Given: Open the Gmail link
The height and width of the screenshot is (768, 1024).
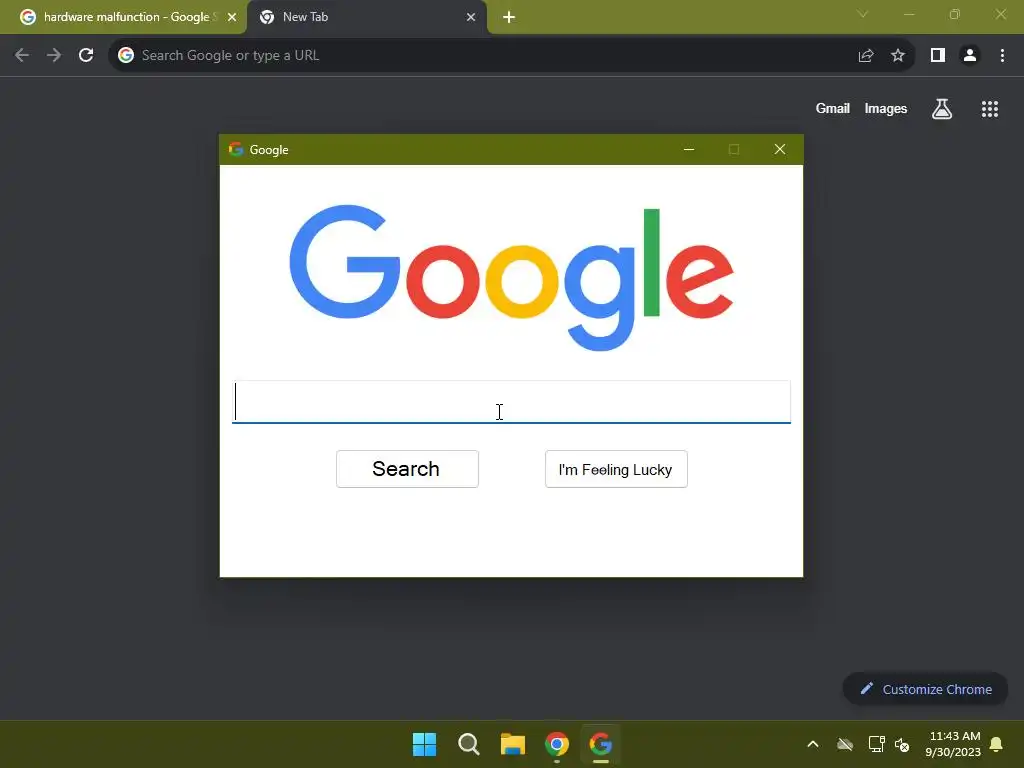Looking at the screenshot, I should (833, 108).
